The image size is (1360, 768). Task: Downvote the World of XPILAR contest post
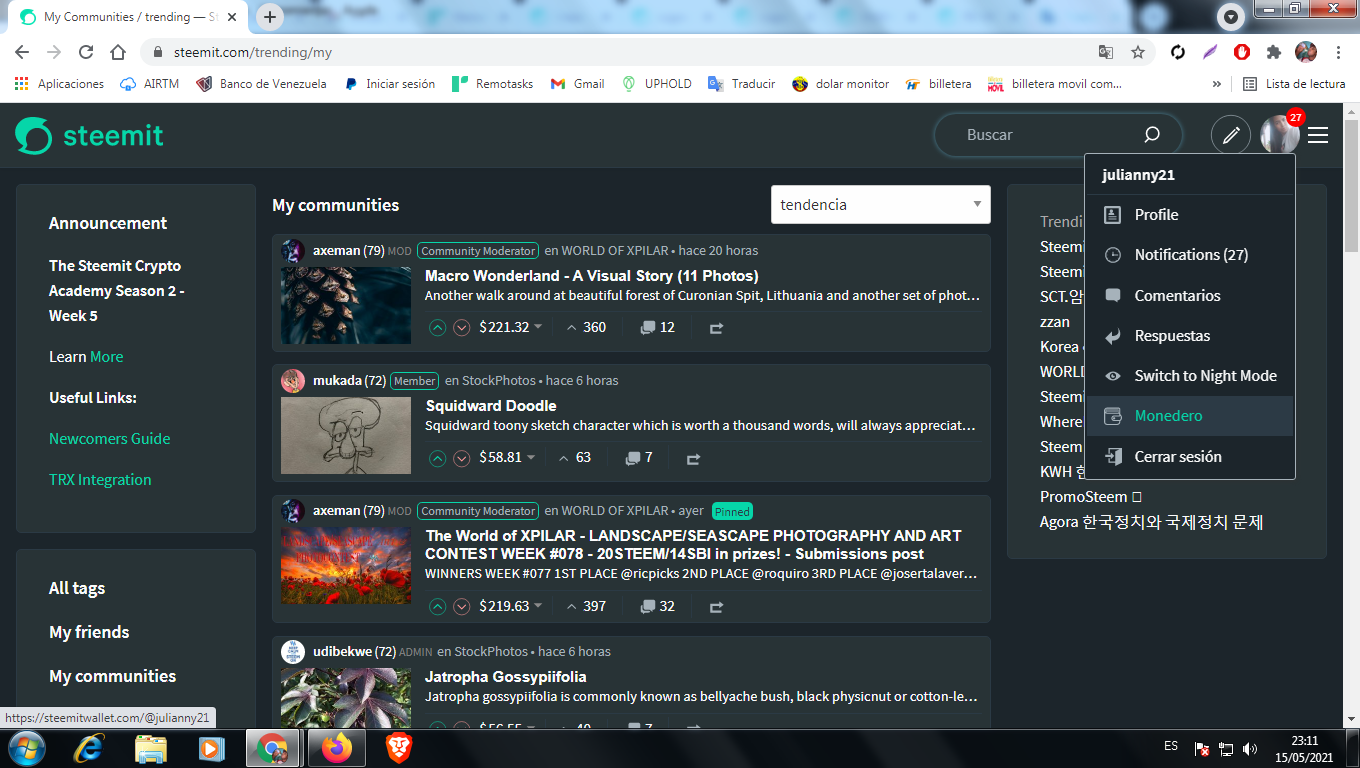[x=461, y=606]
